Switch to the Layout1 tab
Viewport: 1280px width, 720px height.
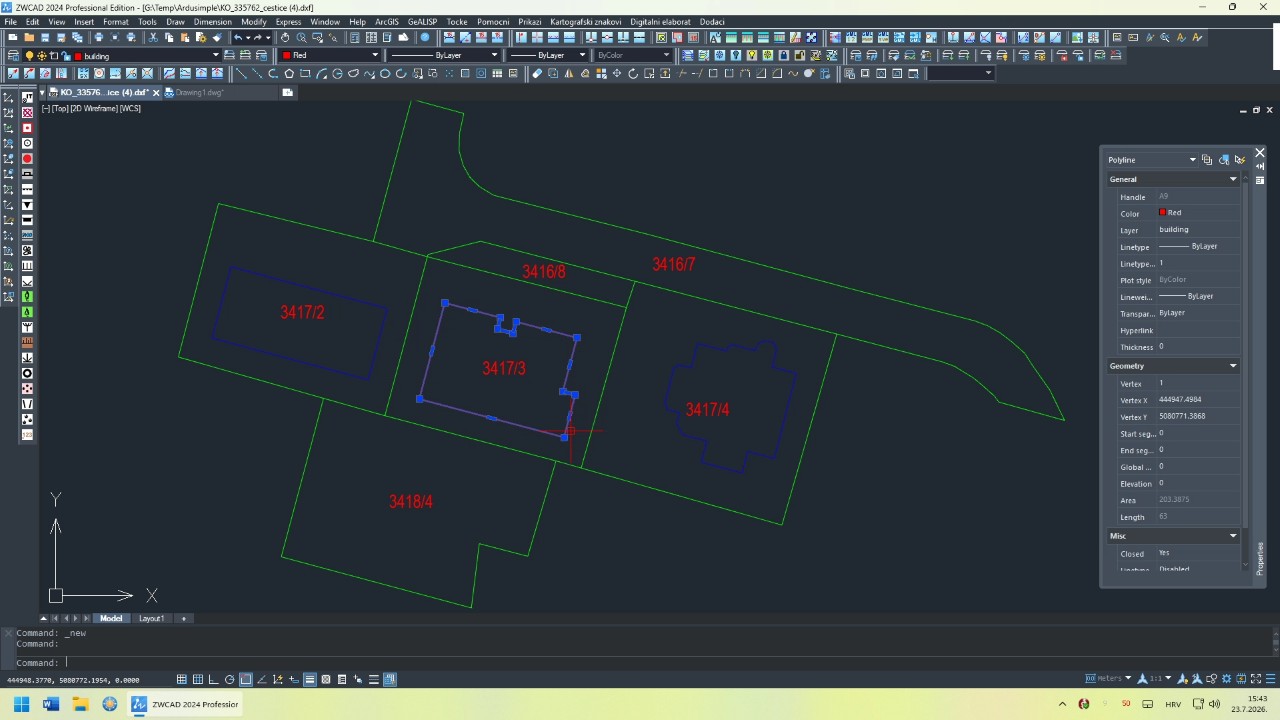coord(151,618)
